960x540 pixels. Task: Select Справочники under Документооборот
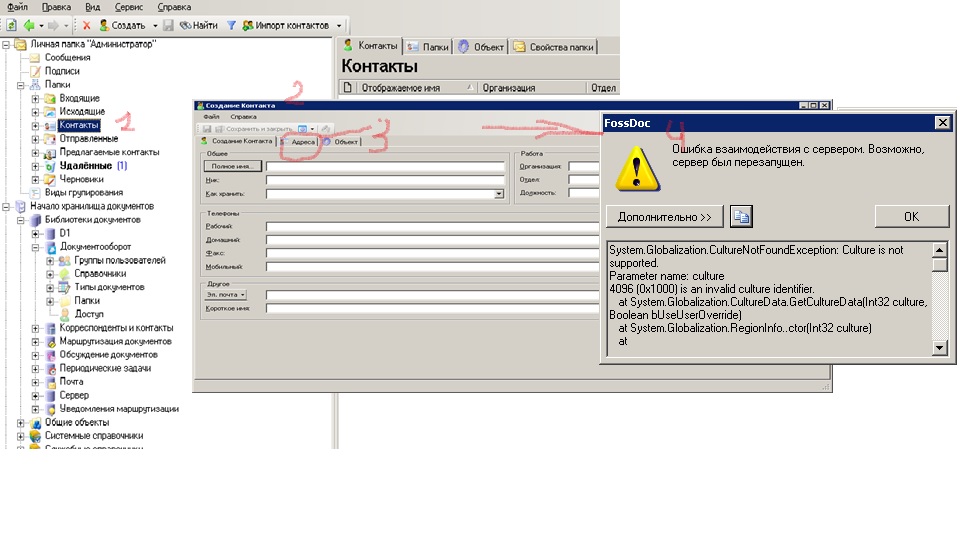click(100, 274)
